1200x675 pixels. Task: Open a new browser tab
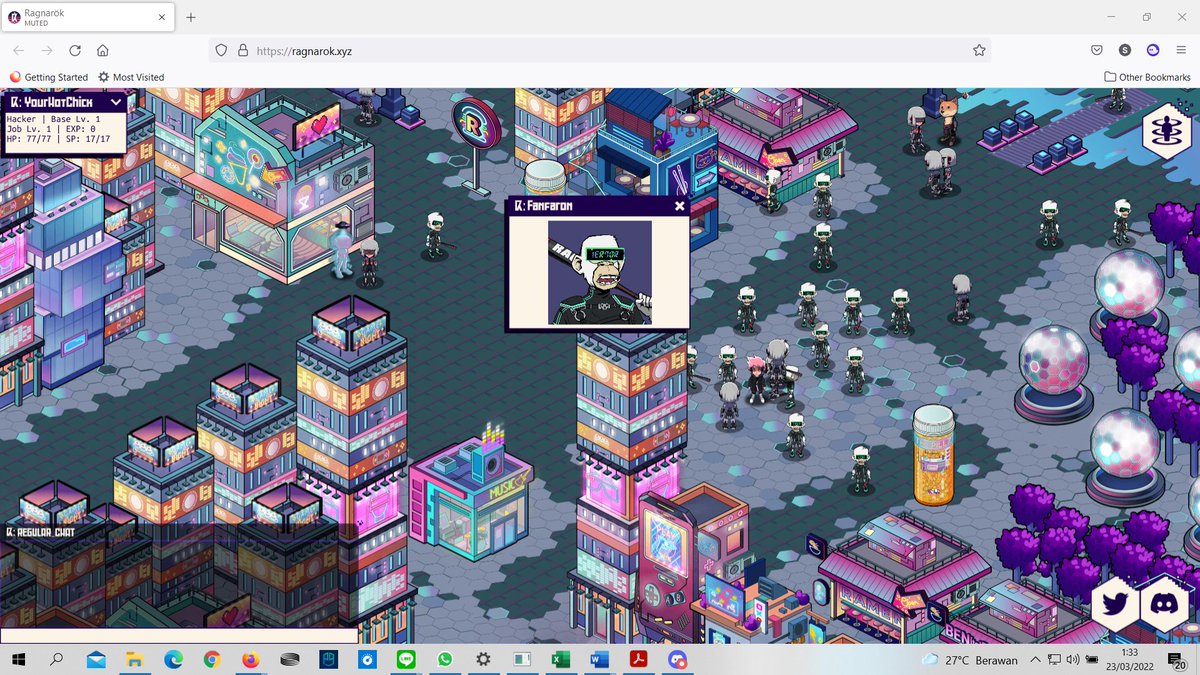coord(191,17)
